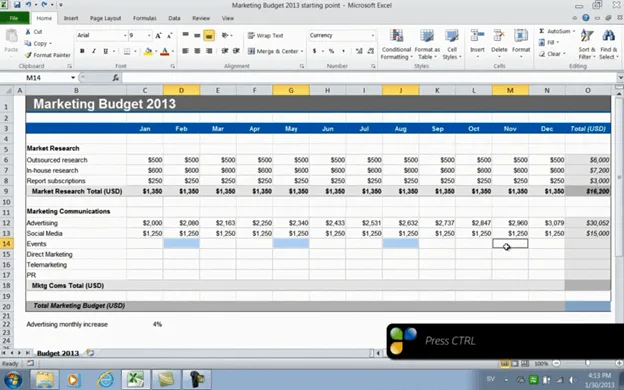Screen dimensions: 624x390
Task: Apply the red Font Color
Action: pos(164,51)
